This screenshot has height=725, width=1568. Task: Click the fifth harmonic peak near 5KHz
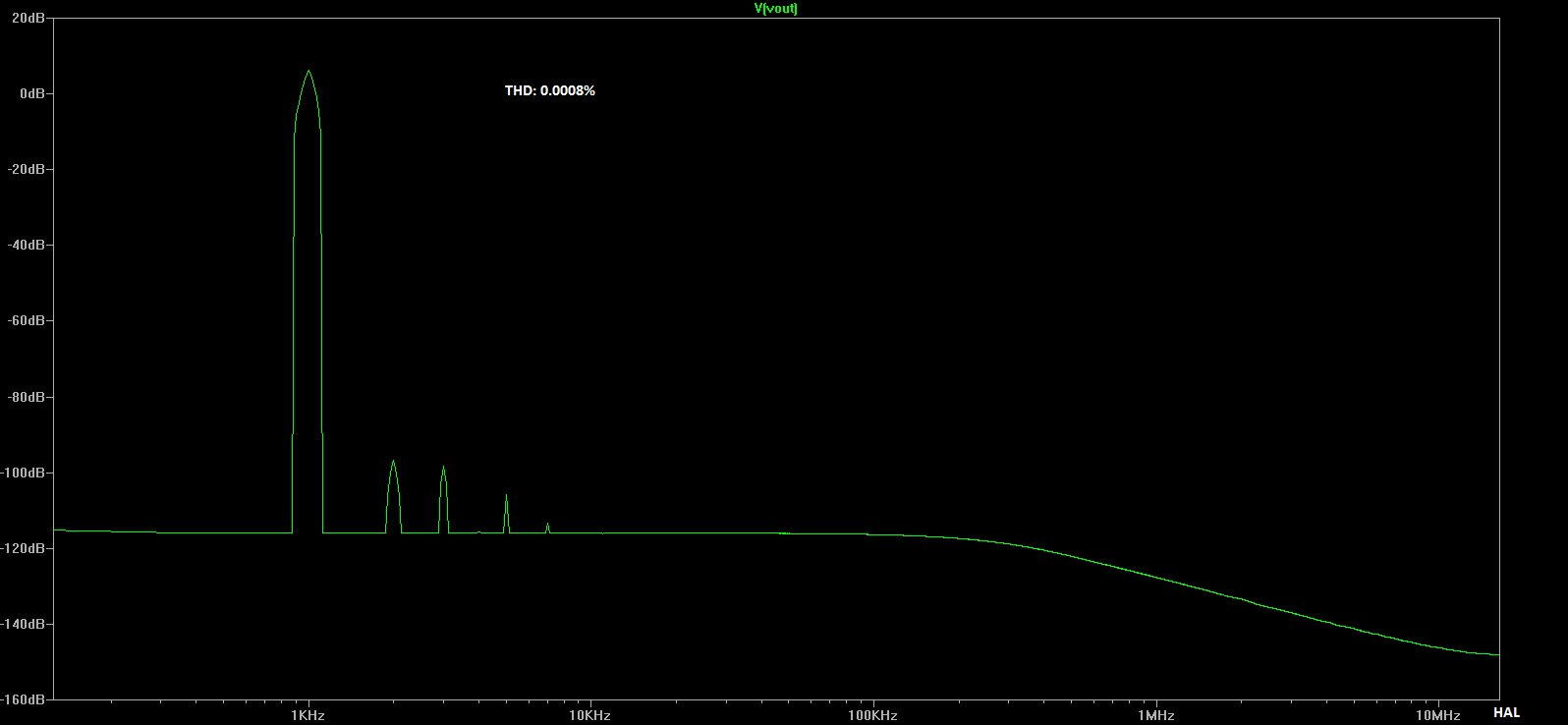click(506, 495)
